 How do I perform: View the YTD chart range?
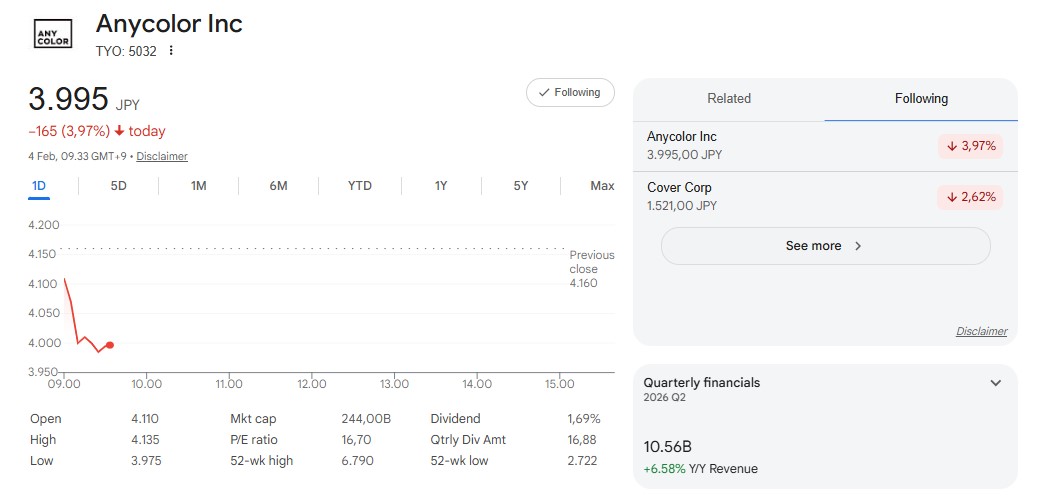pyautogui.click(x=359, y=186)
